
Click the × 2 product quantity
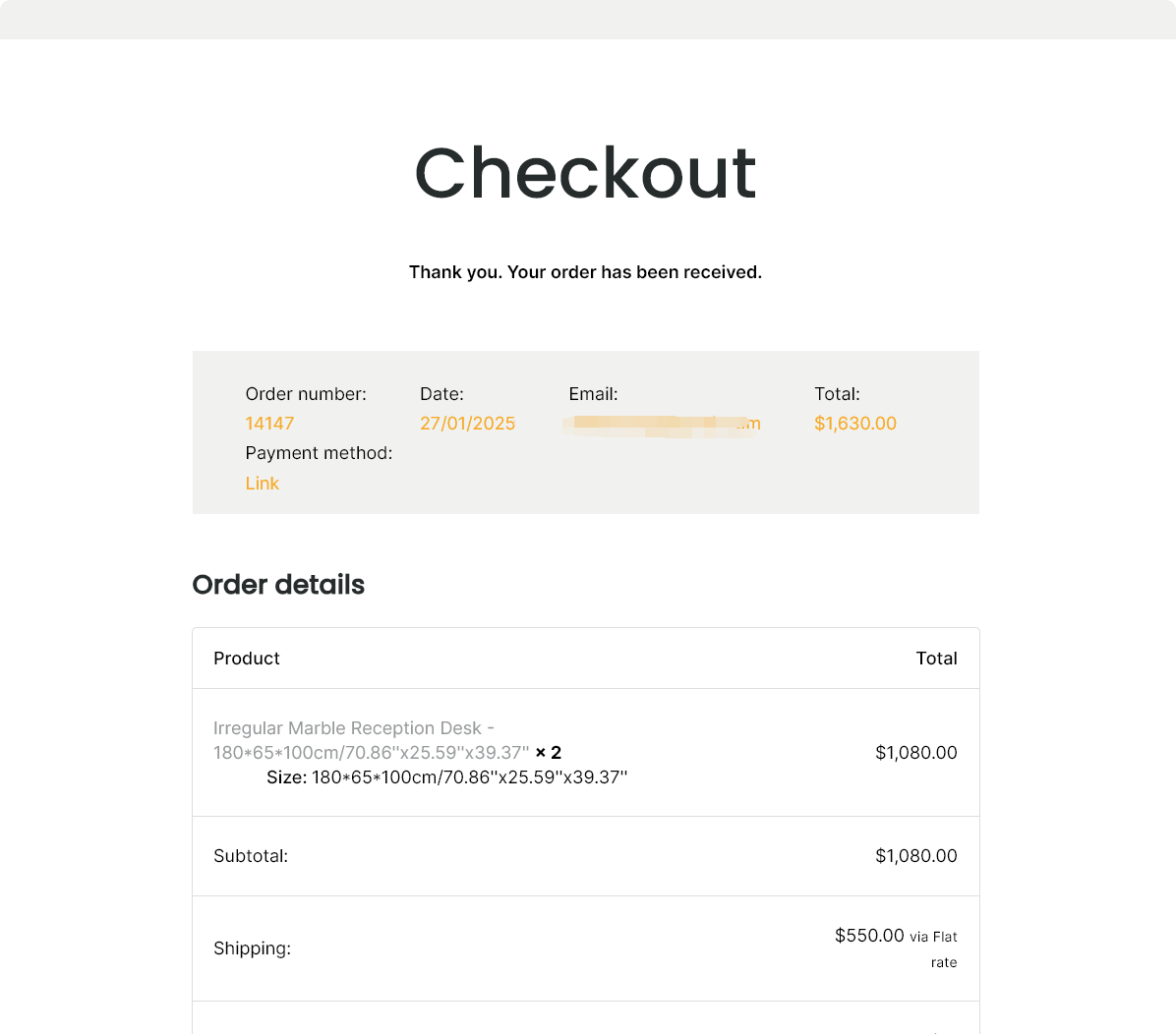549,753
